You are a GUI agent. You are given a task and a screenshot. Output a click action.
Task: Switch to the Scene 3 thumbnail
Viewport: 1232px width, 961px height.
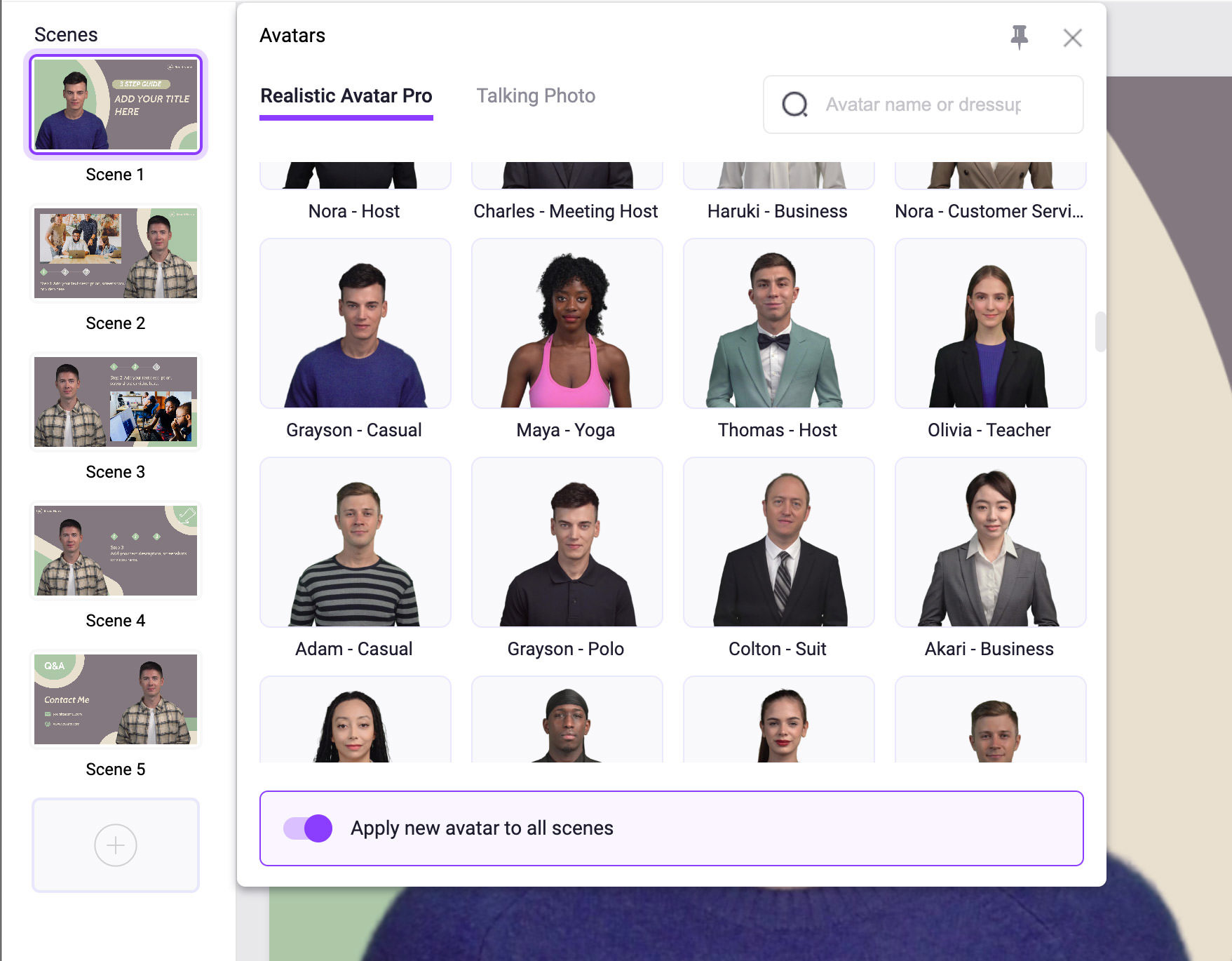click(x=116, y=402)
